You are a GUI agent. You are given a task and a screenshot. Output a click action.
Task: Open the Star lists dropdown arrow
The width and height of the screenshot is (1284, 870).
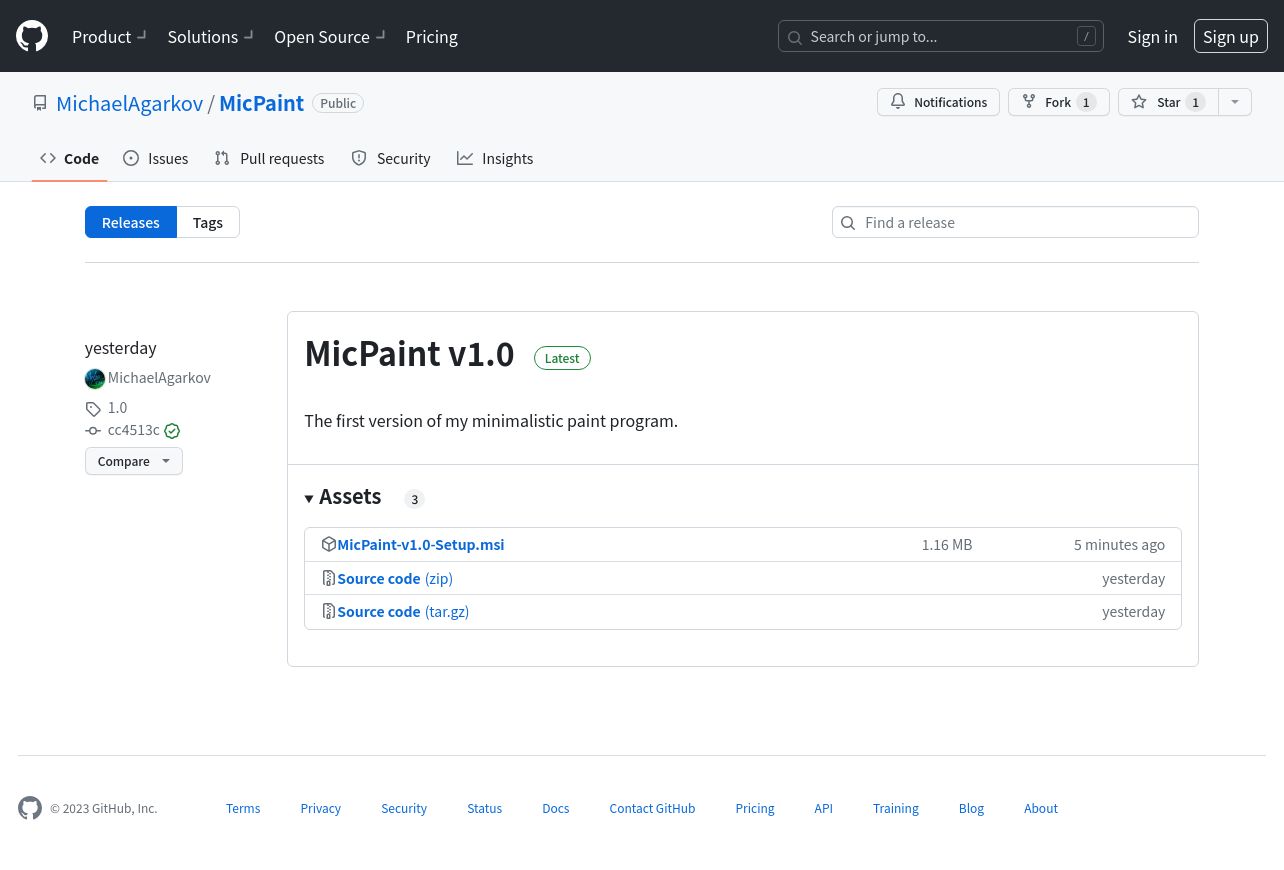pyautogui.click(x=1235, y=102)
